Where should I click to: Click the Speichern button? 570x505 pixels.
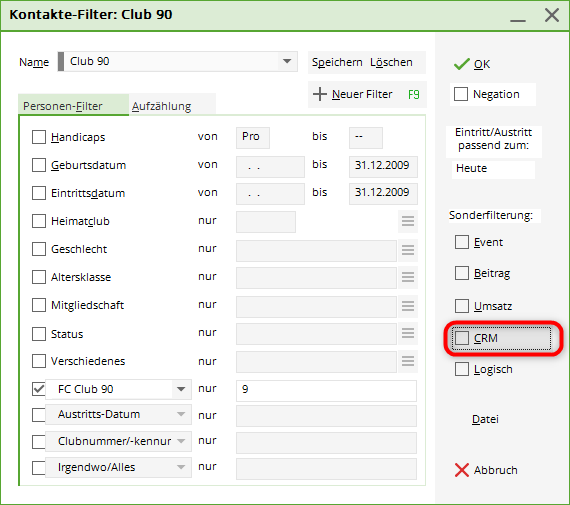(337, 62)
